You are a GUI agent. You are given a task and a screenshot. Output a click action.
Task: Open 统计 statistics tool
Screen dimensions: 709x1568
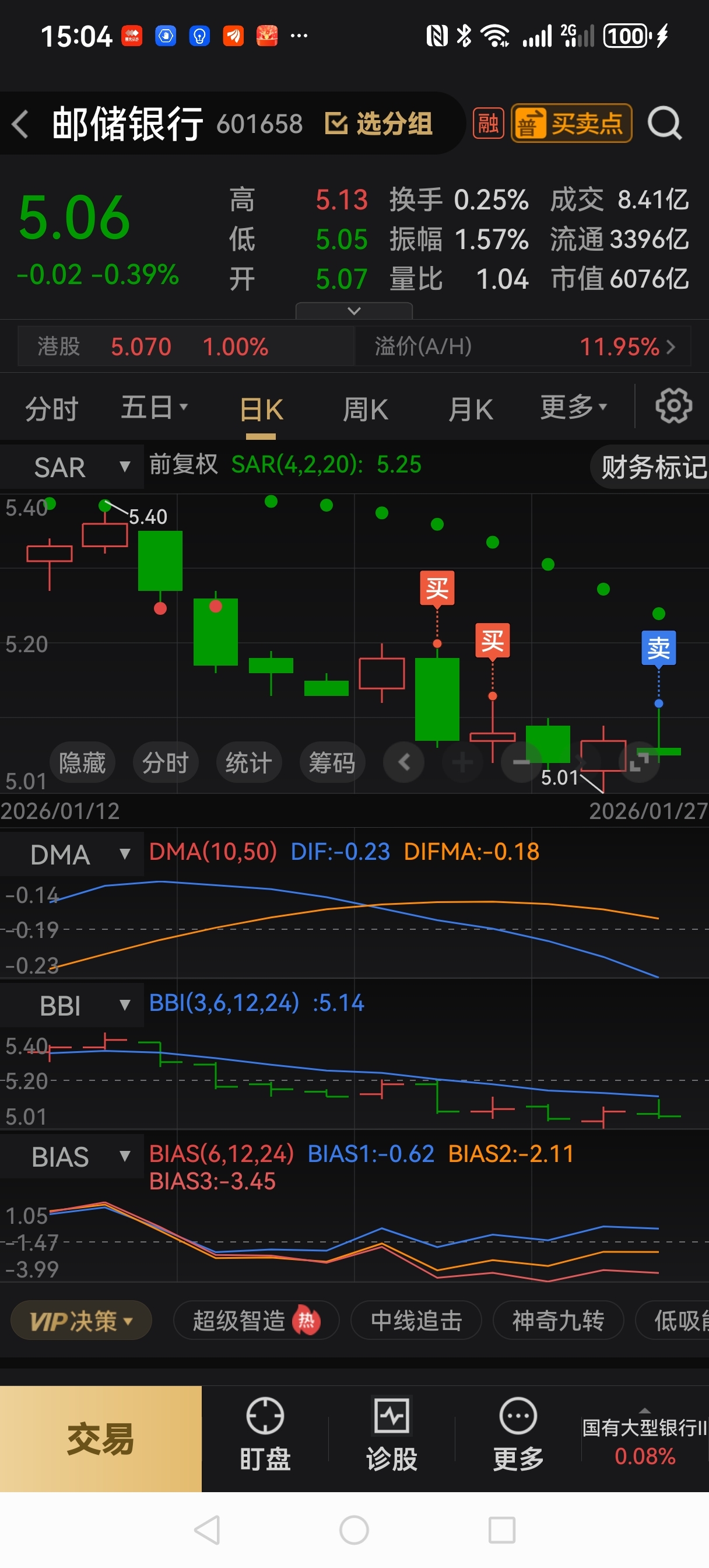(x=249, y=762)
